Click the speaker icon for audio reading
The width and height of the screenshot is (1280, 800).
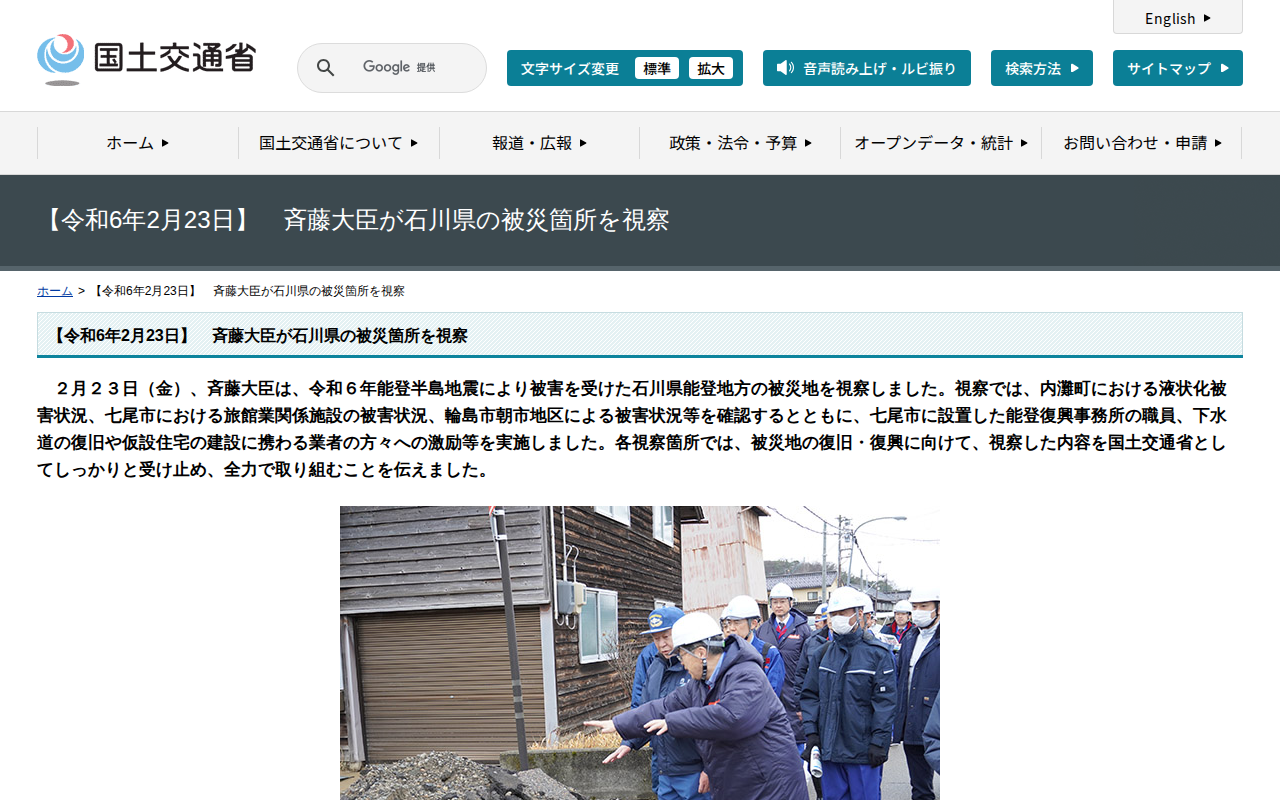(785, 68)
